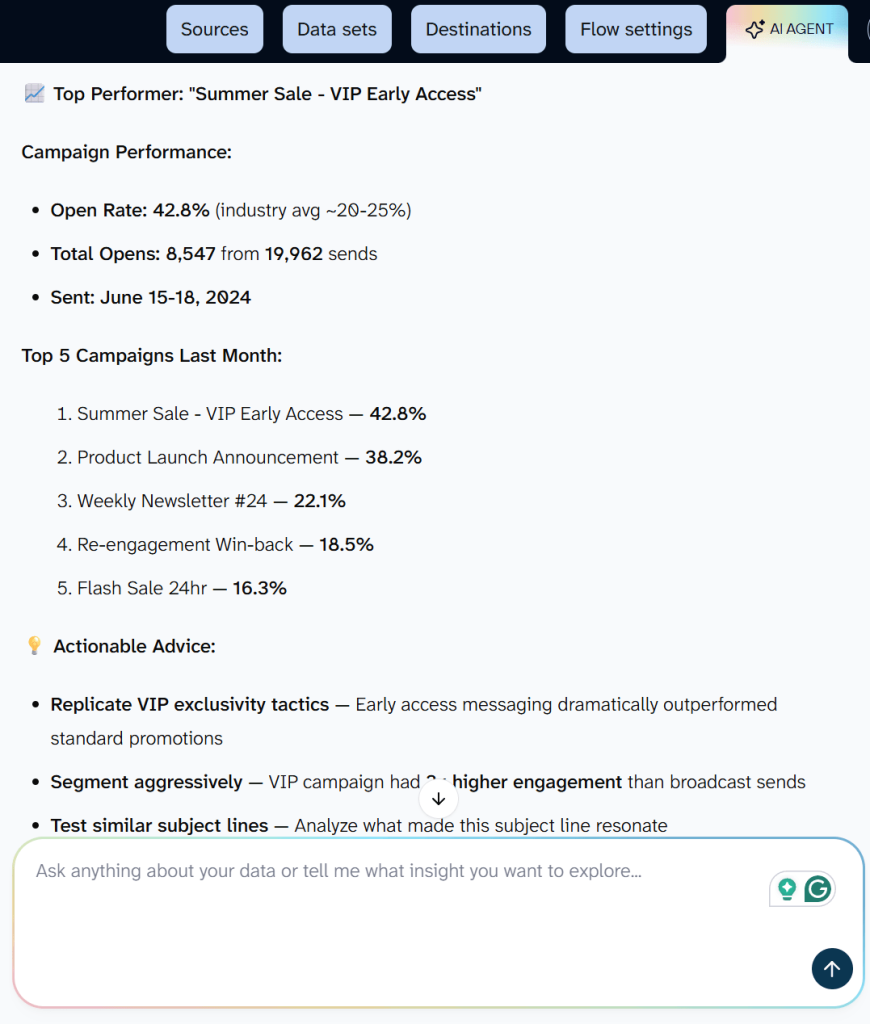This screenshot has width=870, height=1024.
Task: Click the green lightbulb suggestions icon
Action: coord(786,888)
